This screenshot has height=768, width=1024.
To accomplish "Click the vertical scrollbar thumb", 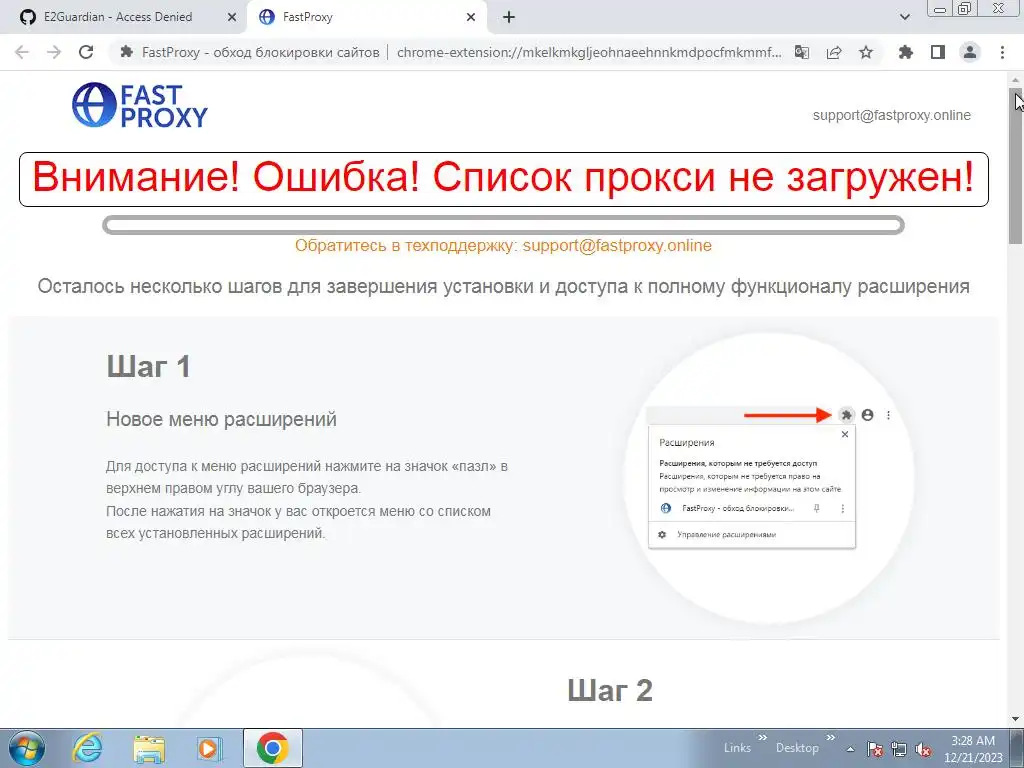I will [x=1017, y=167].
